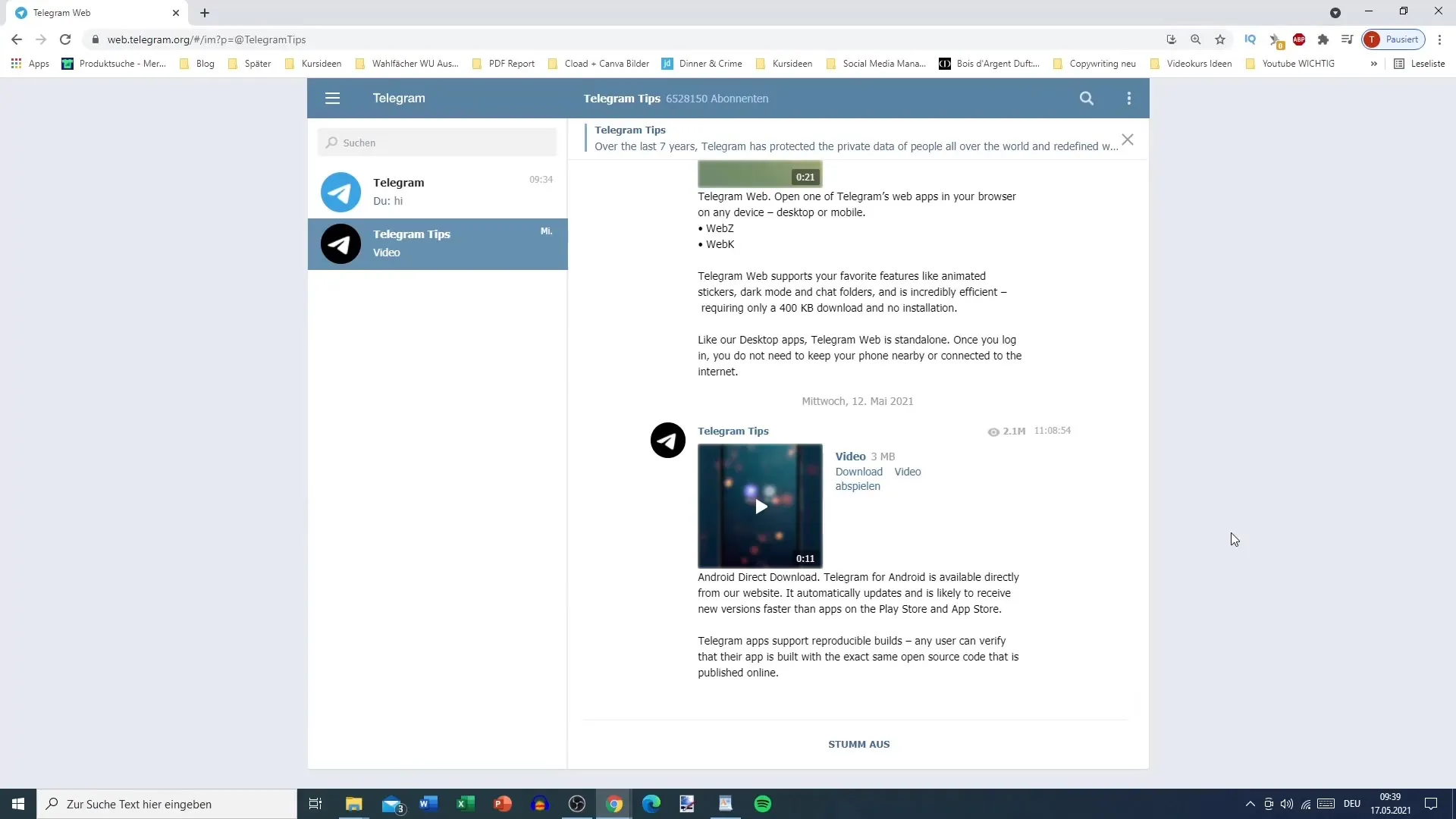Screen dimensions: 1456x819
Task: Click the 11:08:54 message timestamp
Action: (1052, 431)
